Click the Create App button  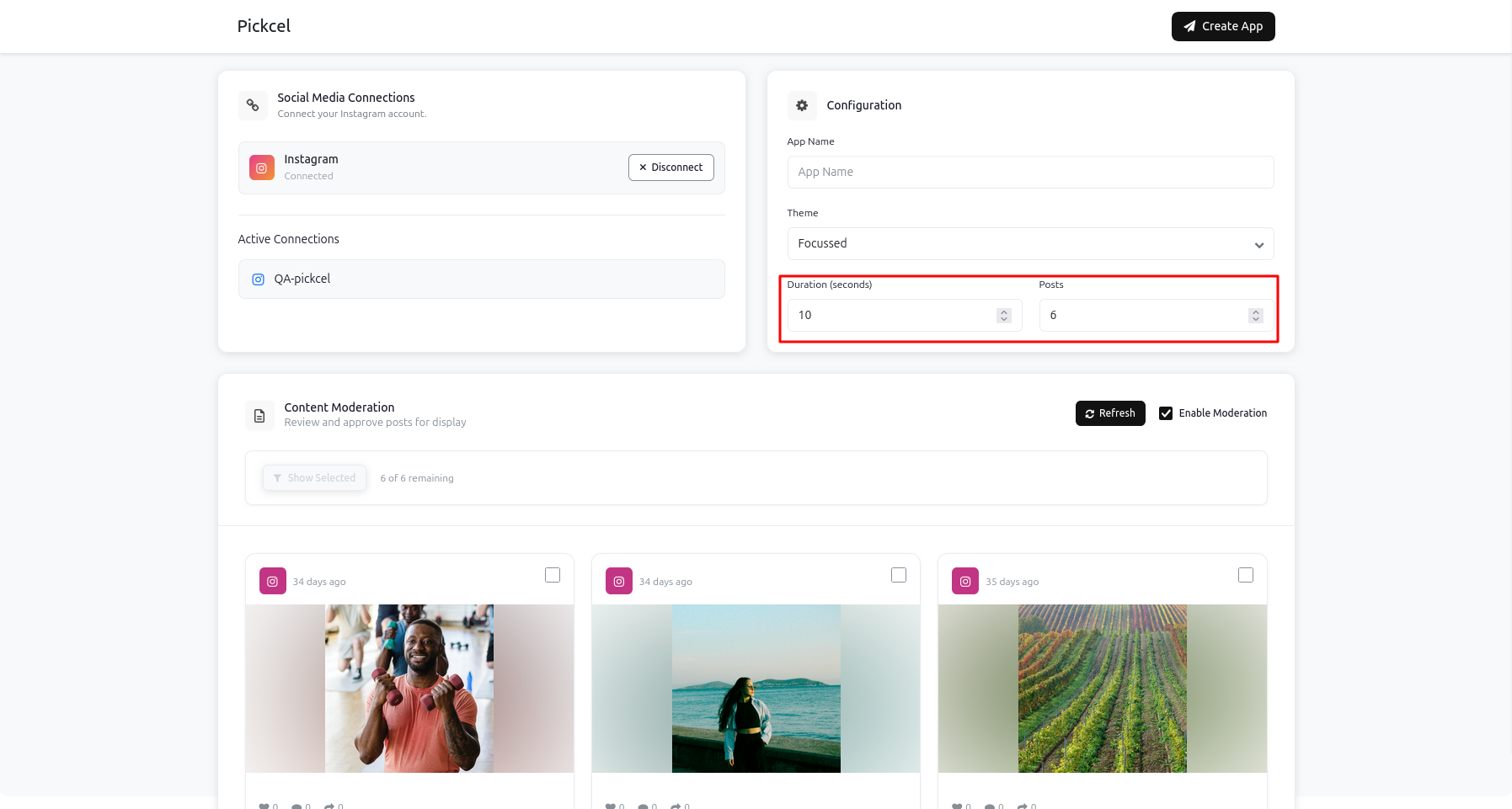point(1223,26)
